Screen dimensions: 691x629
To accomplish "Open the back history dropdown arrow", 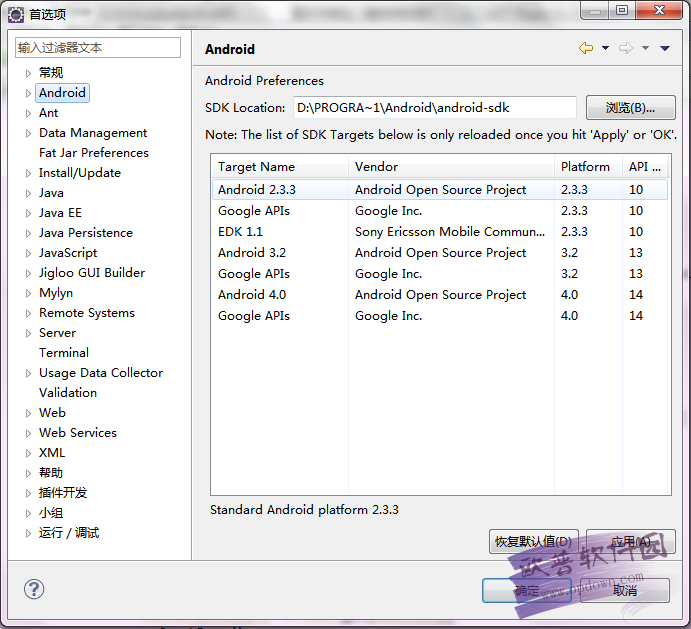I will [x=606, y=48].
